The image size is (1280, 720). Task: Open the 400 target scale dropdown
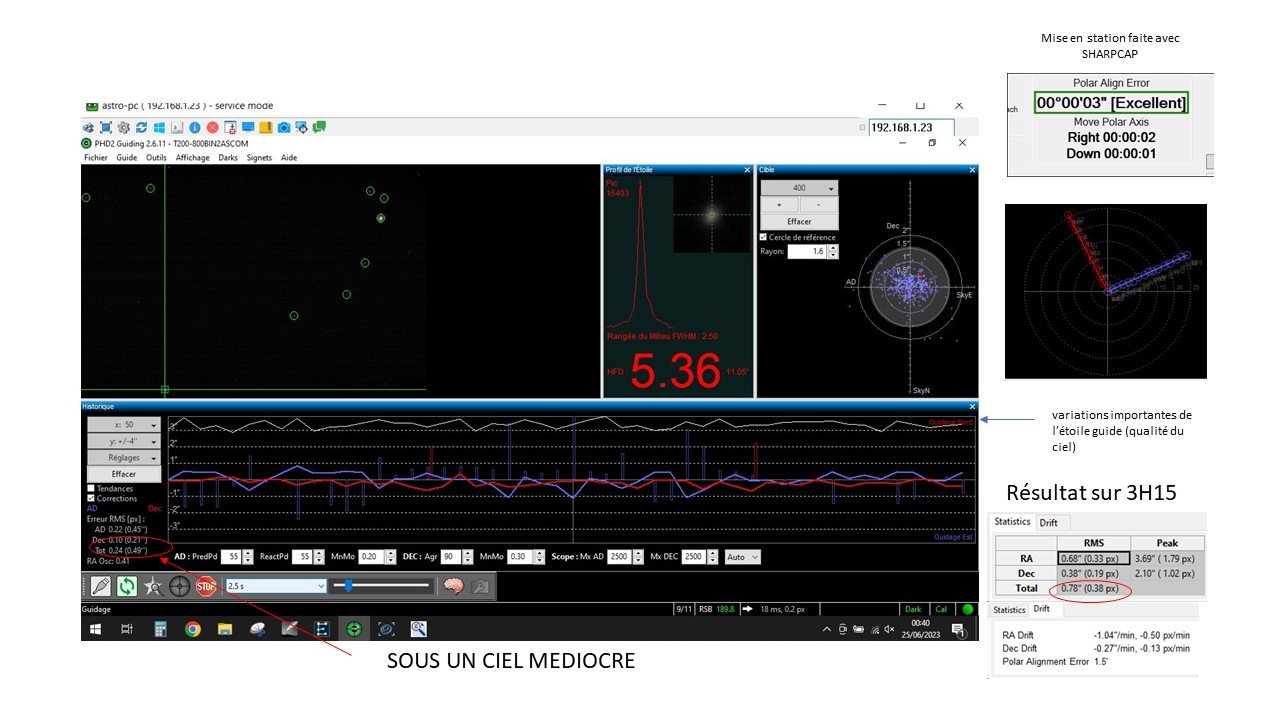click(x=799, y=188)
